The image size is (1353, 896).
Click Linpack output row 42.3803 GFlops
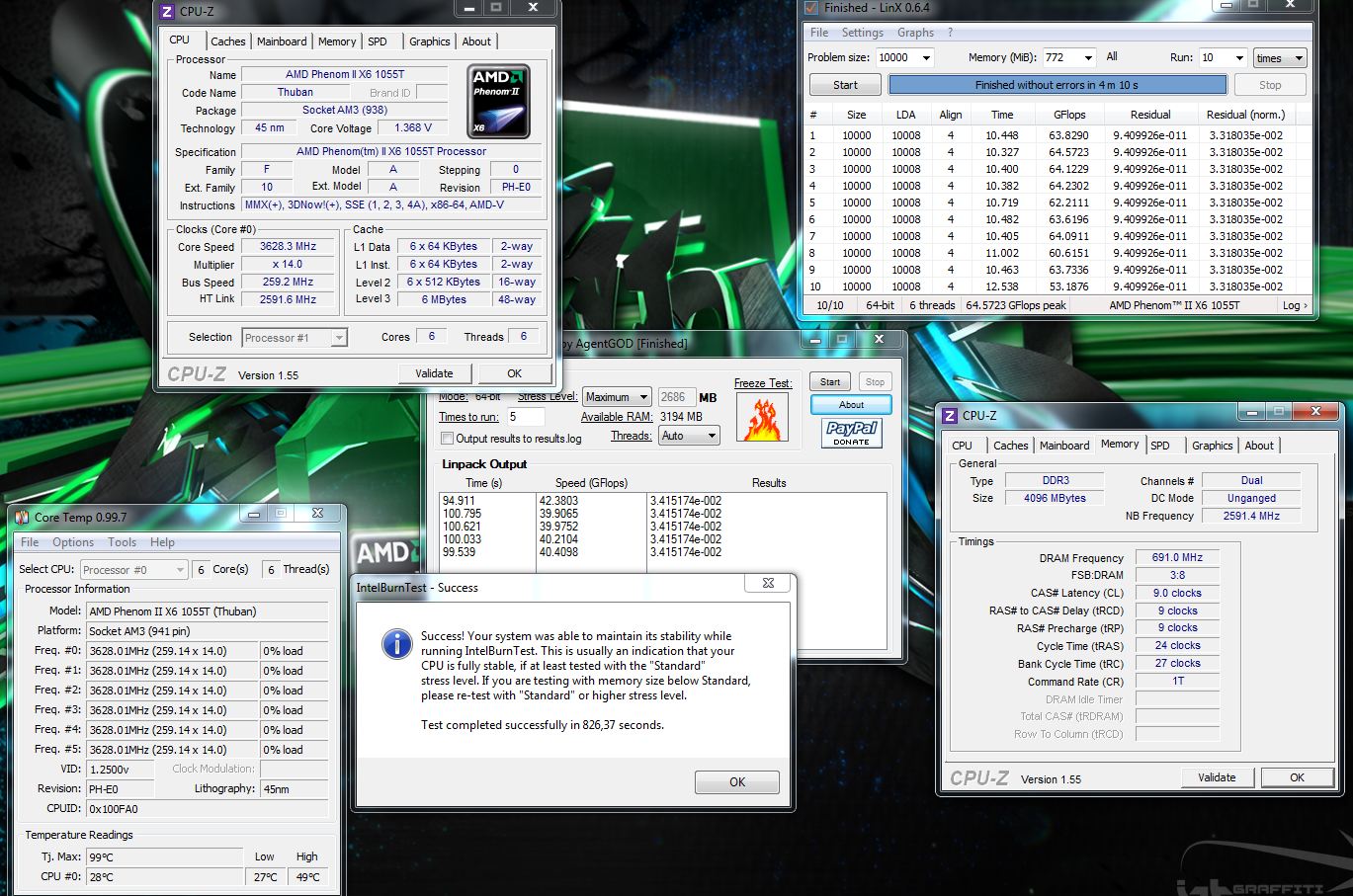coord(663,501)
